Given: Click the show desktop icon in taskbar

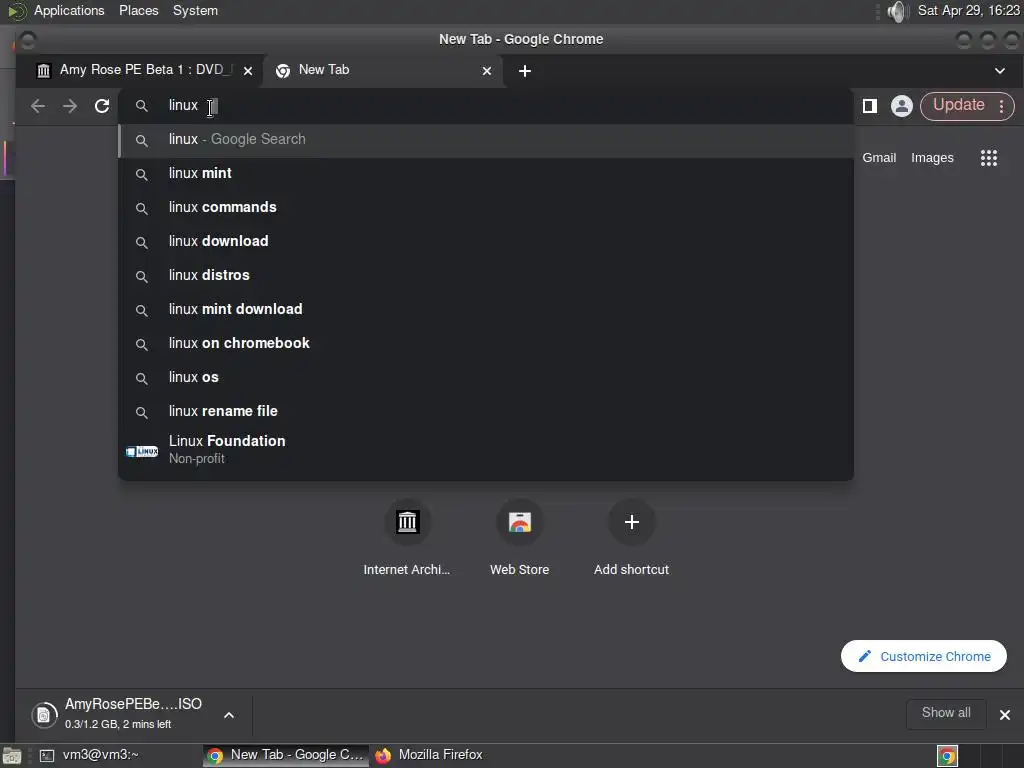Looking at the screenshot, I should (12, 756).
